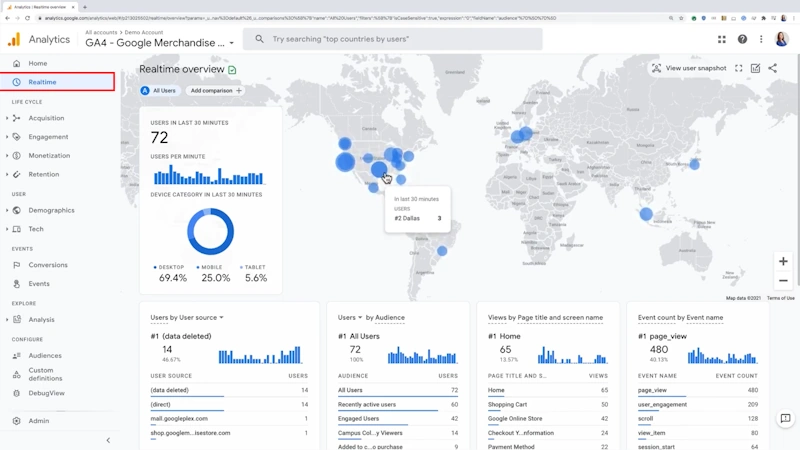Zoom in the map with plus
800x450 pixels.
pos(783,262)
